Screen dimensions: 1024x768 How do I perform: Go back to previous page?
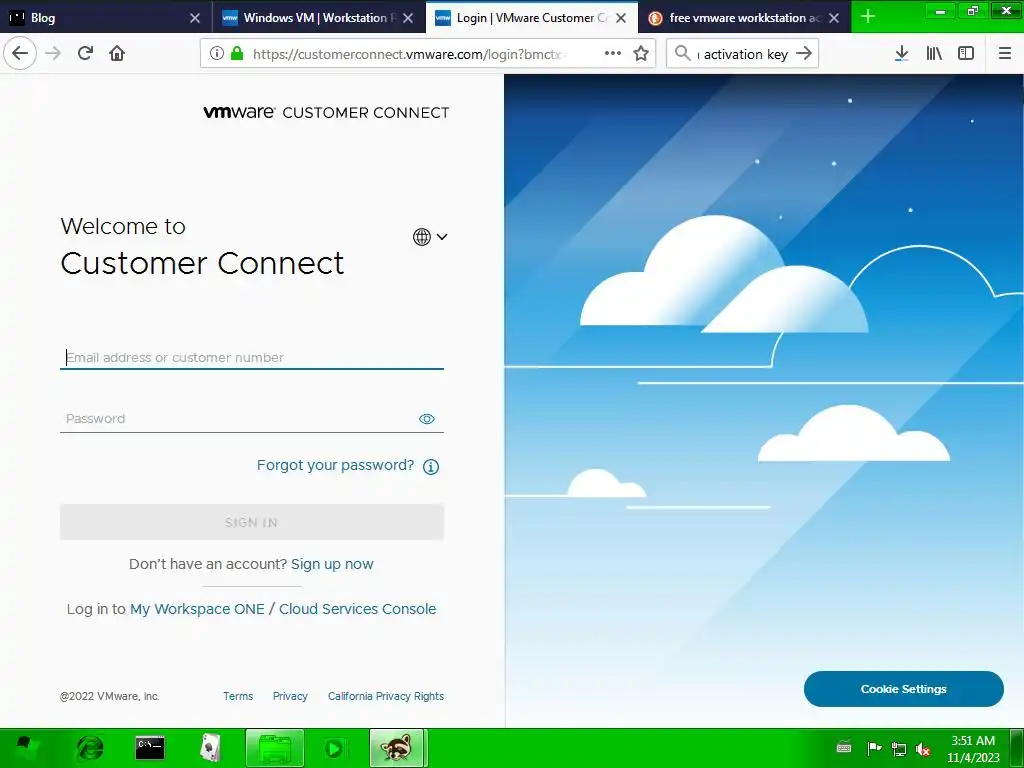20,54
